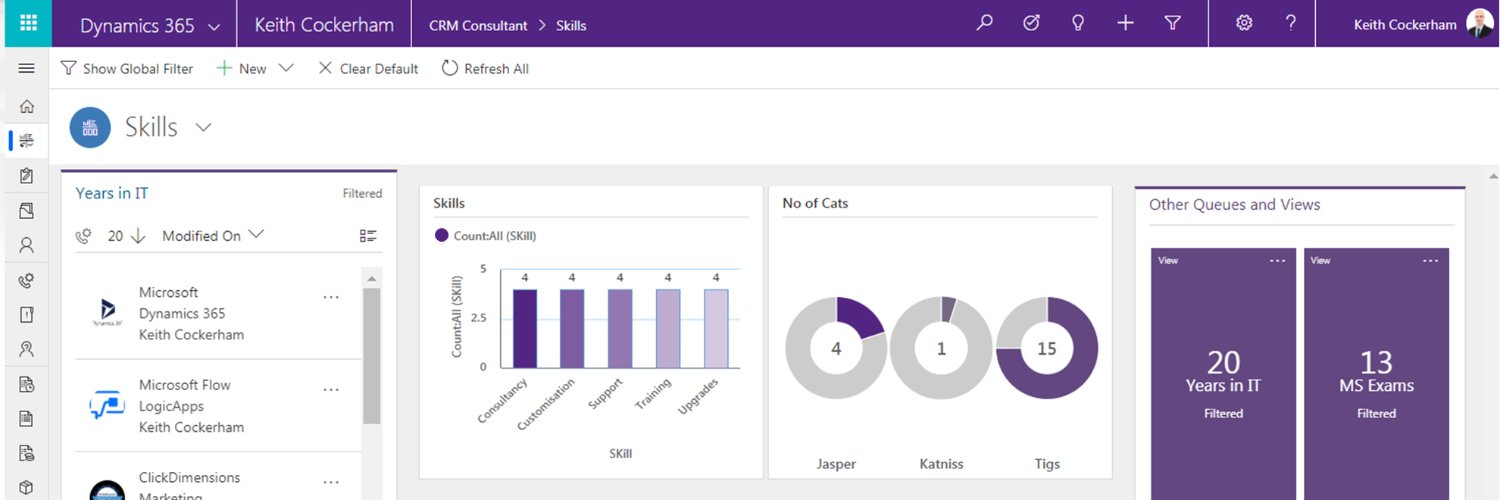Open the 20 Years in IT tile
1500x500 pixels.
(x=1224, y=374)
